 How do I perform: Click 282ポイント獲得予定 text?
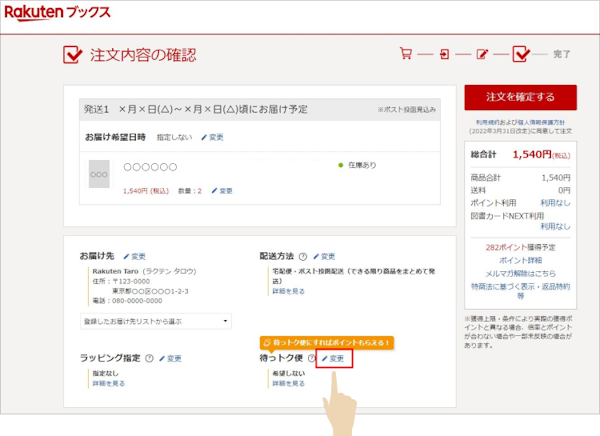click(520, 247)
